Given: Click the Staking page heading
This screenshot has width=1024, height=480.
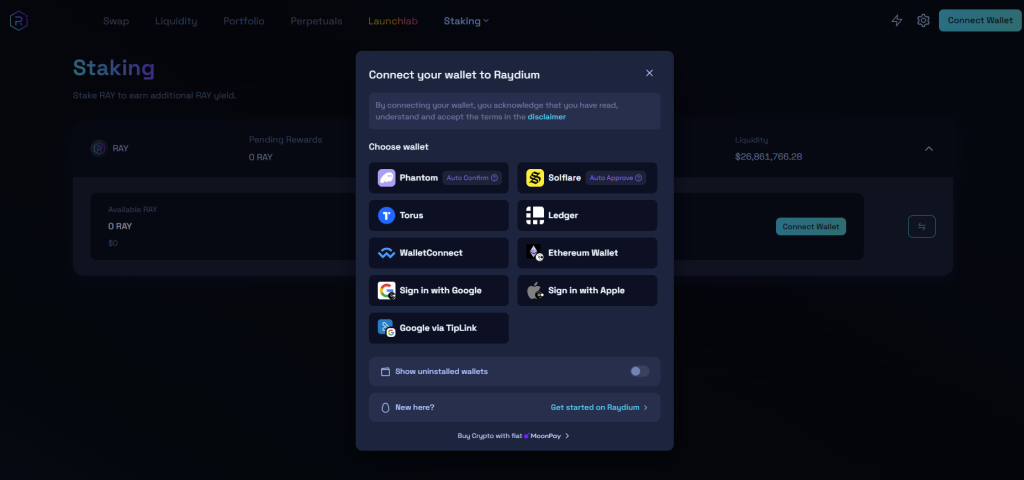Looking at the screenshot, I should (114, 68).
